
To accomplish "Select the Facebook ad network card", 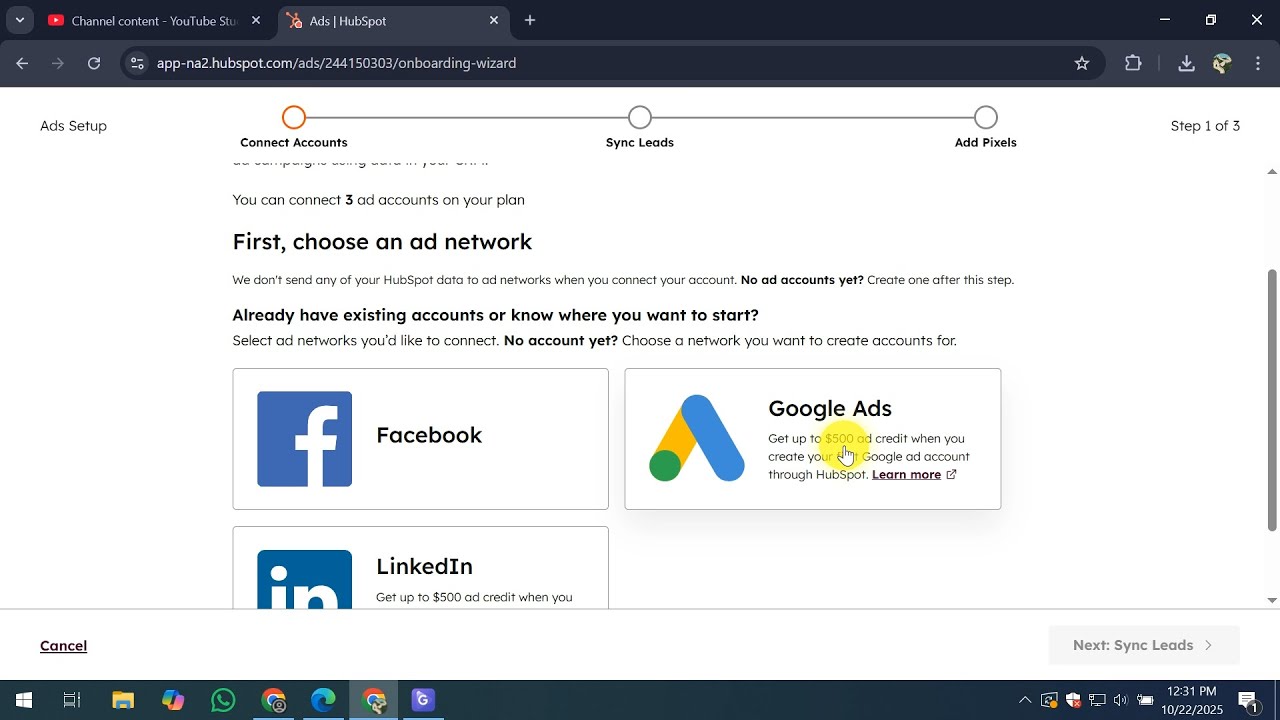I will click(x=420, y=439).
